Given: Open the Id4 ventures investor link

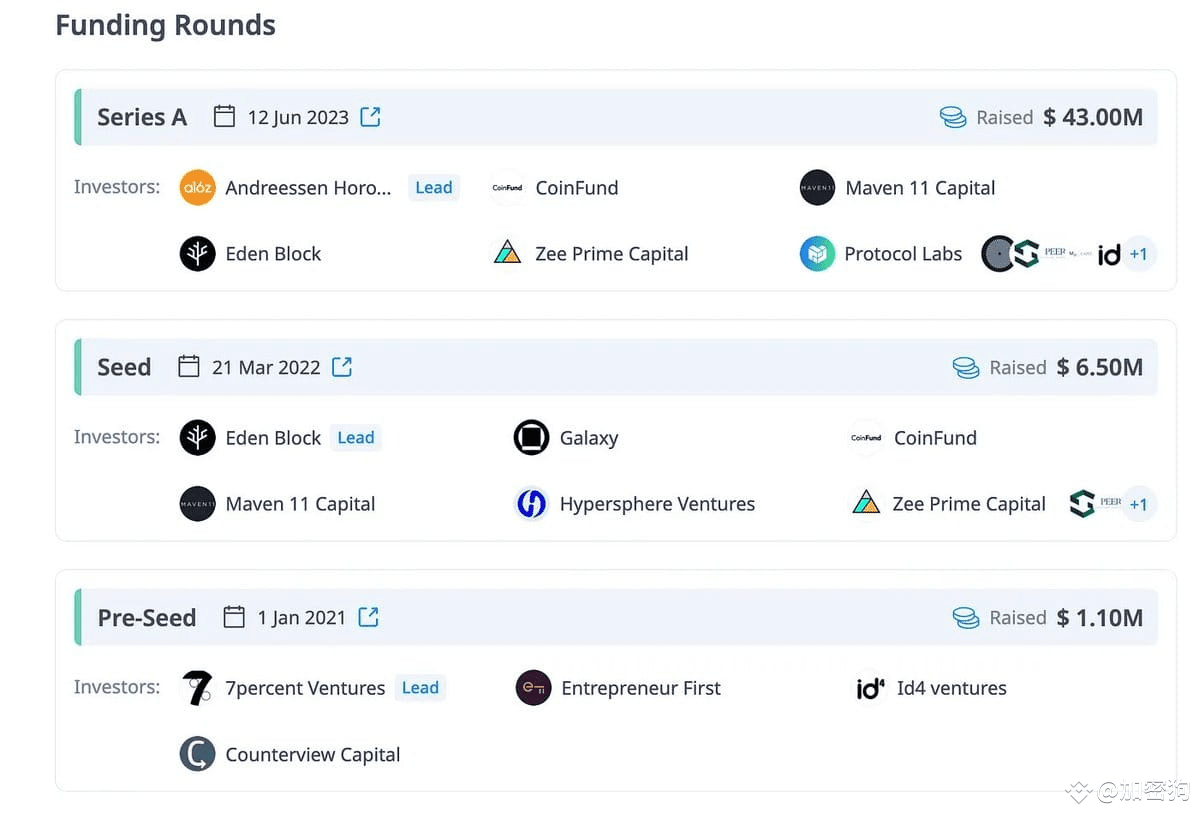Looking at the screenshot, I should coord(951,688).
